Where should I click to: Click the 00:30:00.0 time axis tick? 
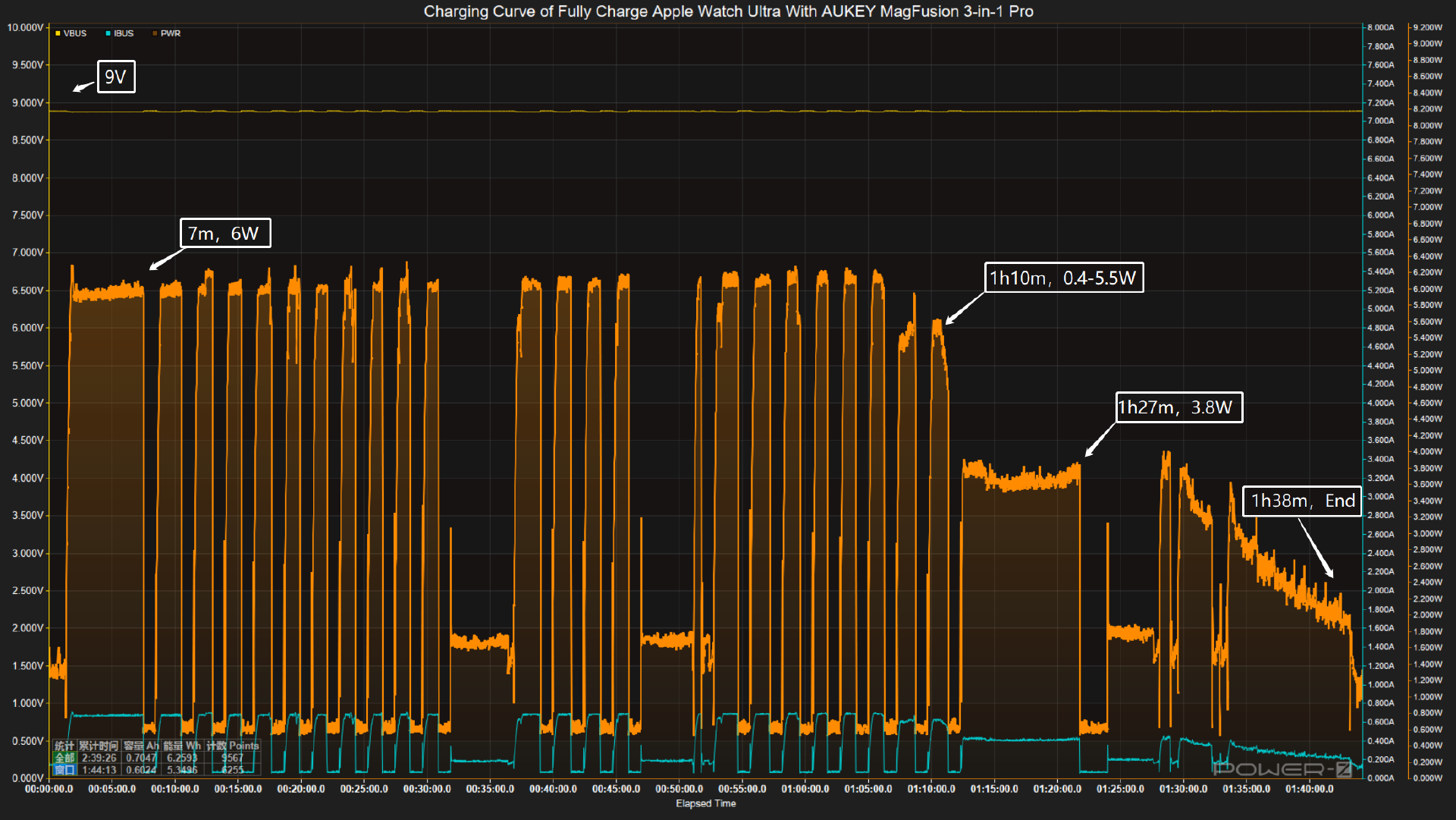click(x=427, y=789)
